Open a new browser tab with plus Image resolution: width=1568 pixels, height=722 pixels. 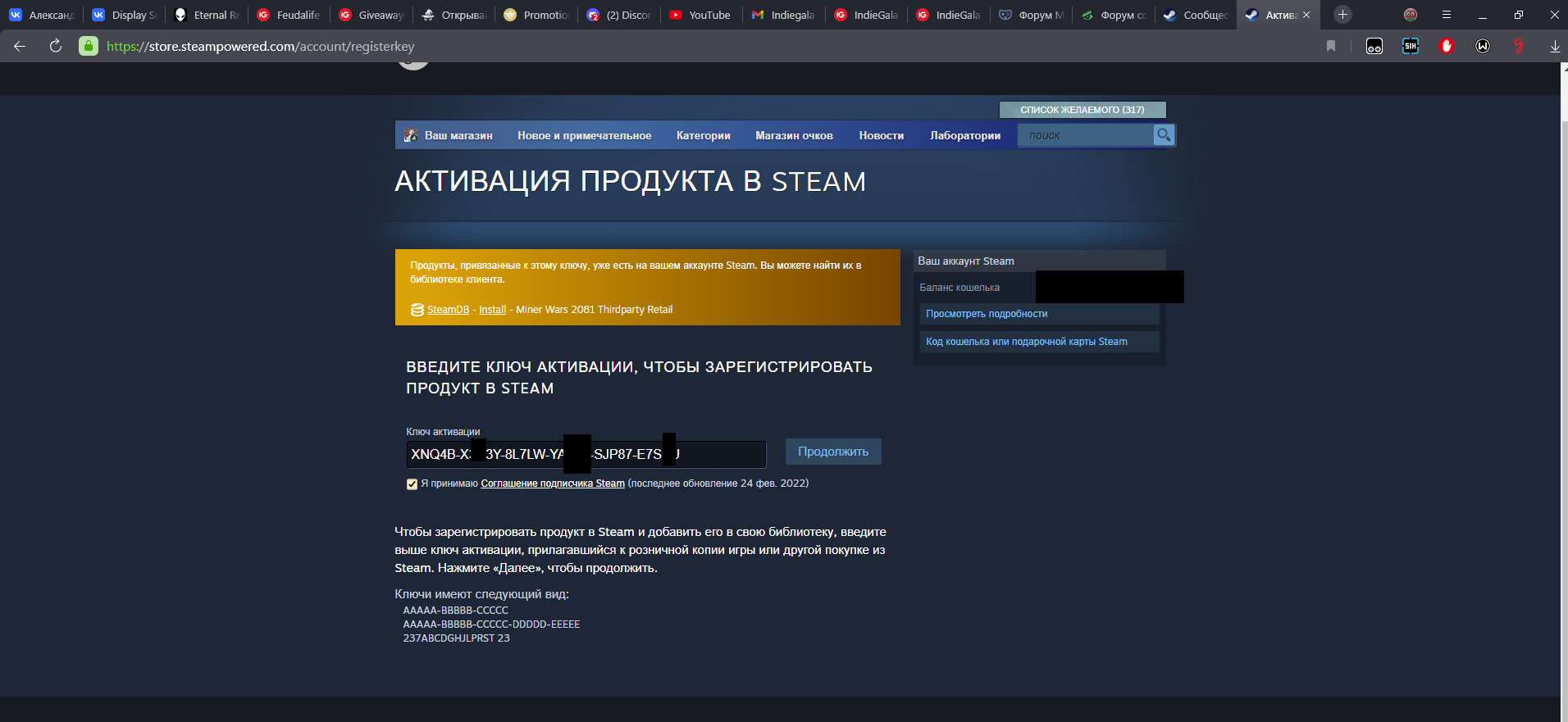tap(1342, 15)
